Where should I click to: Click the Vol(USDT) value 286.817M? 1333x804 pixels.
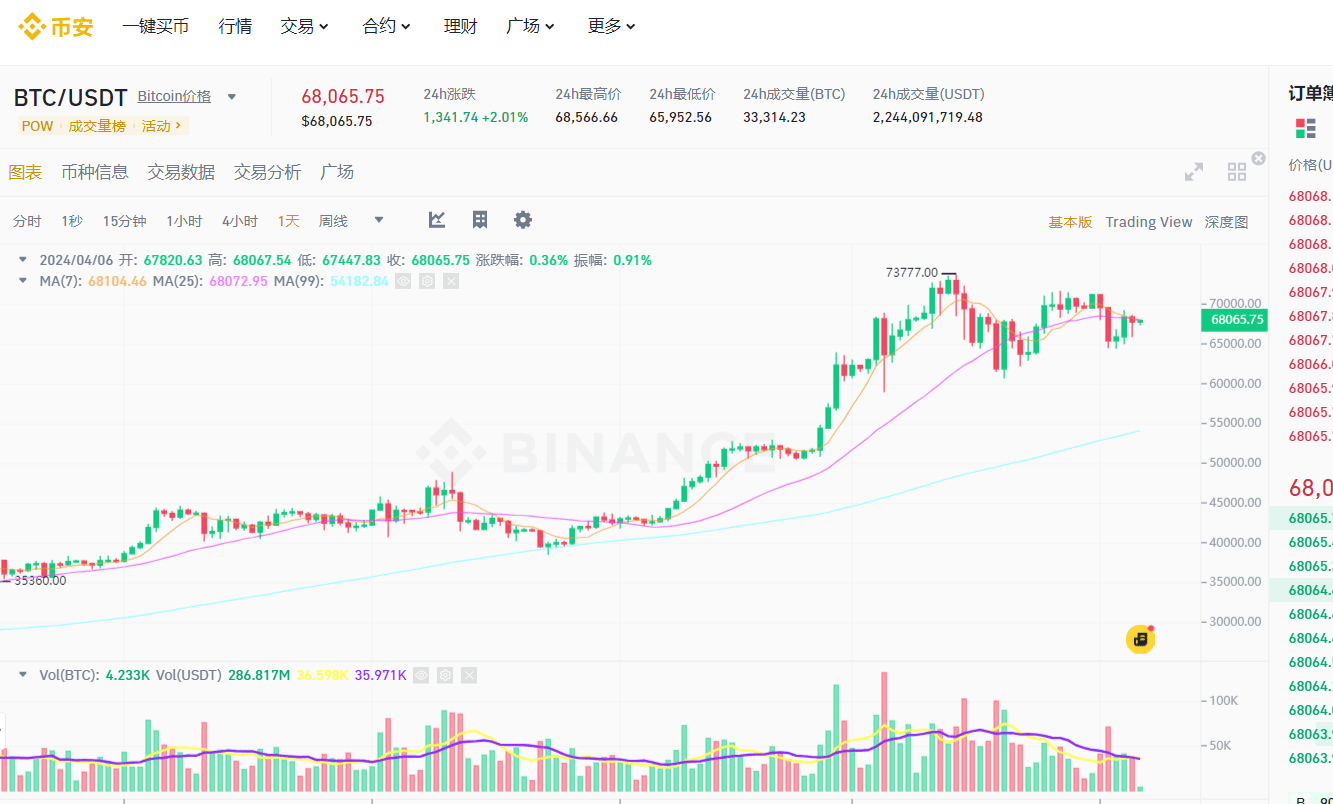259,675
